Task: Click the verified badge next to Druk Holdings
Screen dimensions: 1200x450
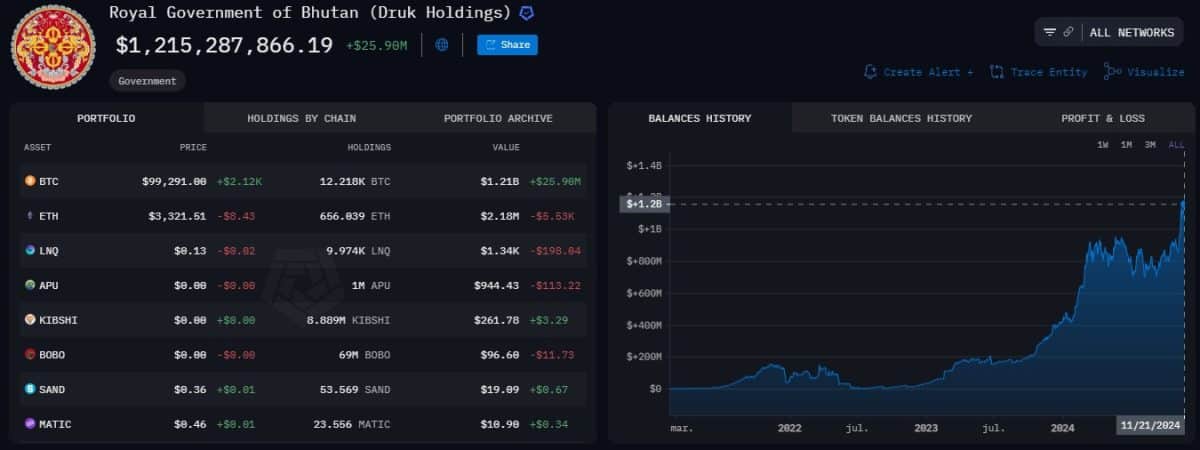Action: point(526,13)
